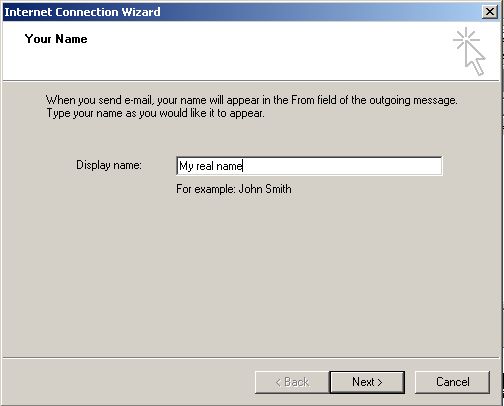504x406 pixels.
Task: Click the Next button
Action: pos(367,382)
